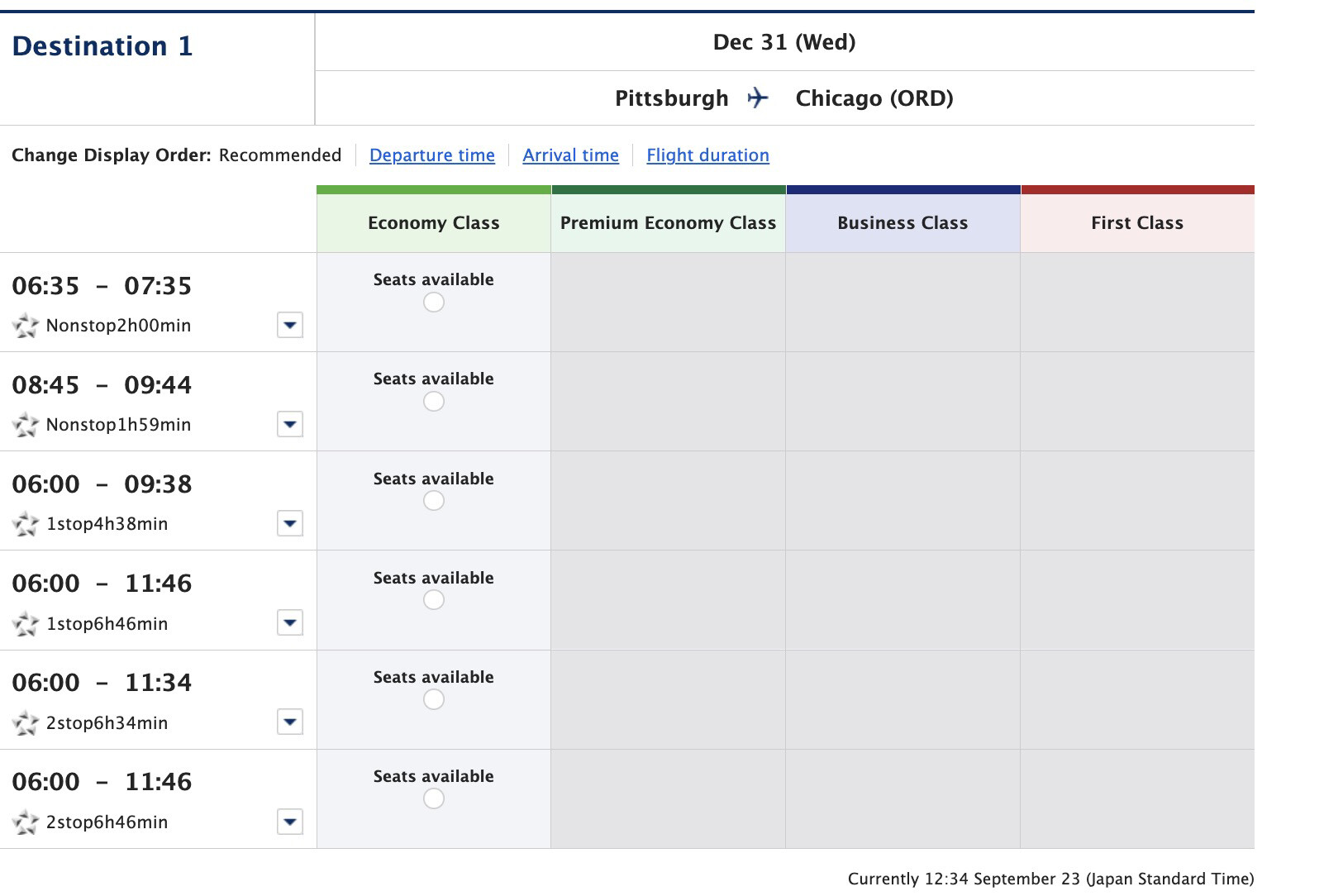Click Star Alliance icon on 1stop6h46min flight
The image size is (1324, 896).
tap(26, 623)
